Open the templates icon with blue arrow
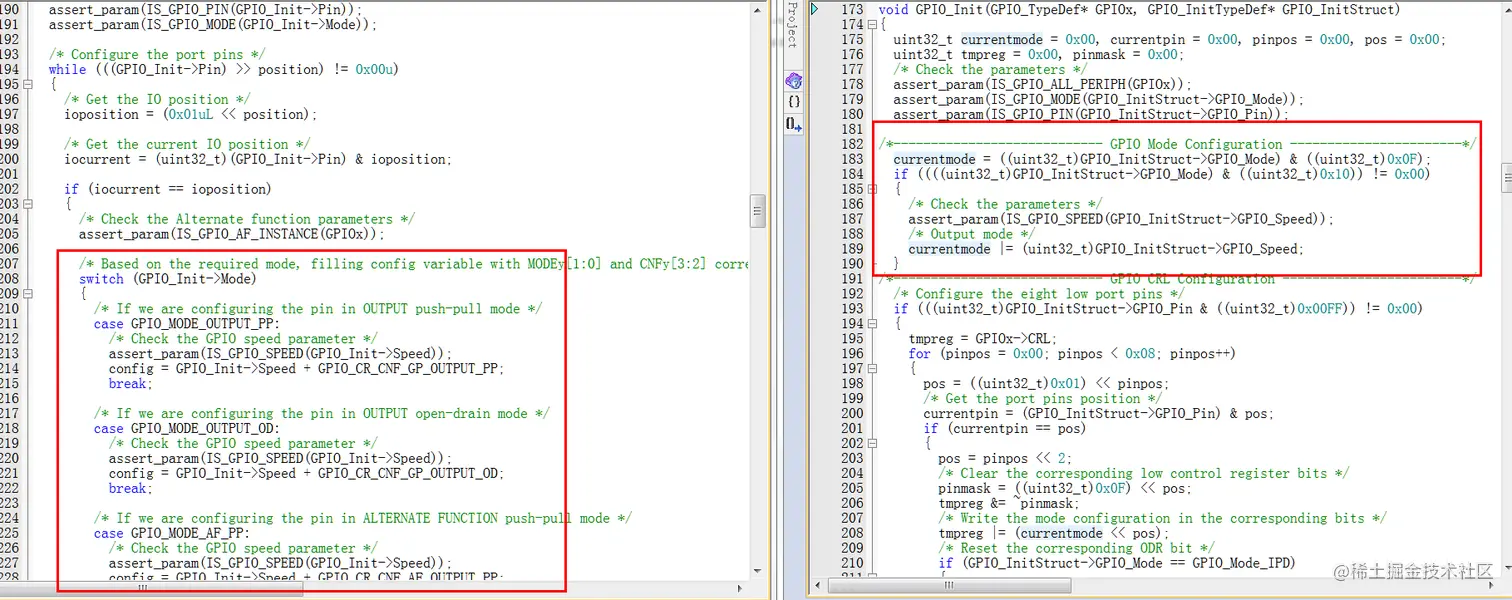The height and width of the screenshot is (600, 1512). [793, 124]
